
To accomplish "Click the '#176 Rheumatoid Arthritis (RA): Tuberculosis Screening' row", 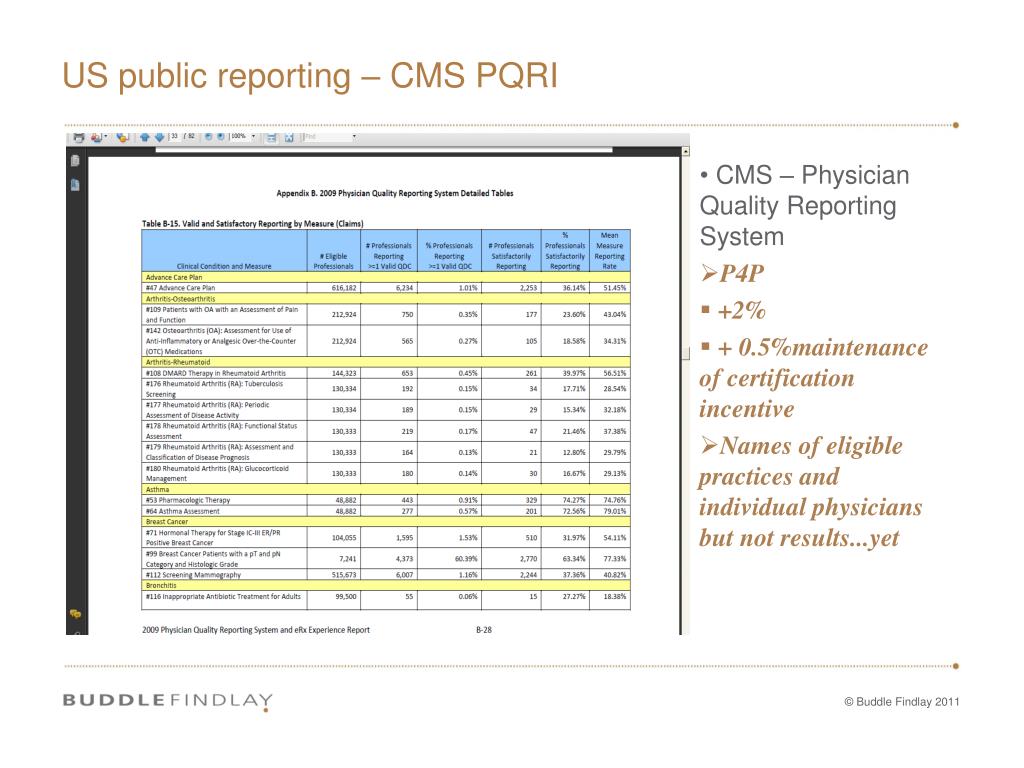I will click(x=386, y=389).
